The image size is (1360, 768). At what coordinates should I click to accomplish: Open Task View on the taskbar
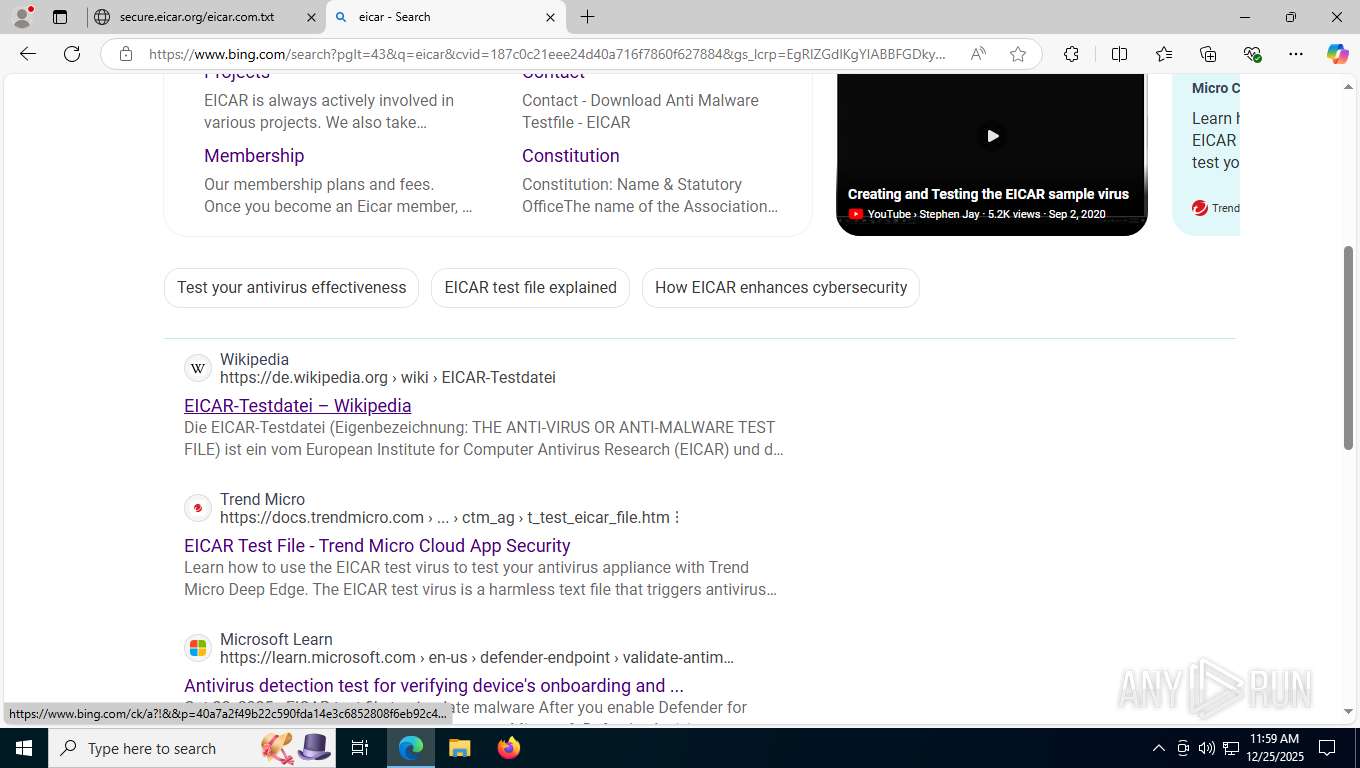pyautogui.click(x=360, y=748)
